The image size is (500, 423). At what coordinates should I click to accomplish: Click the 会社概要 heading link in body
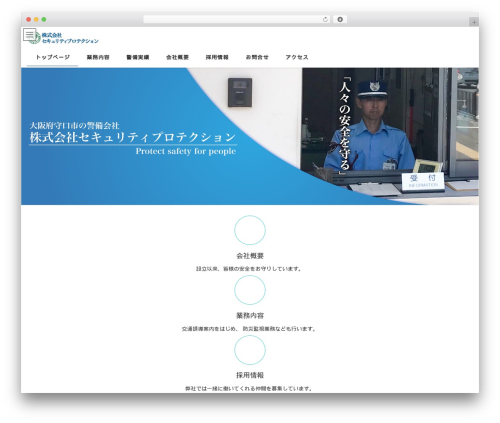(x=250, y=256)
